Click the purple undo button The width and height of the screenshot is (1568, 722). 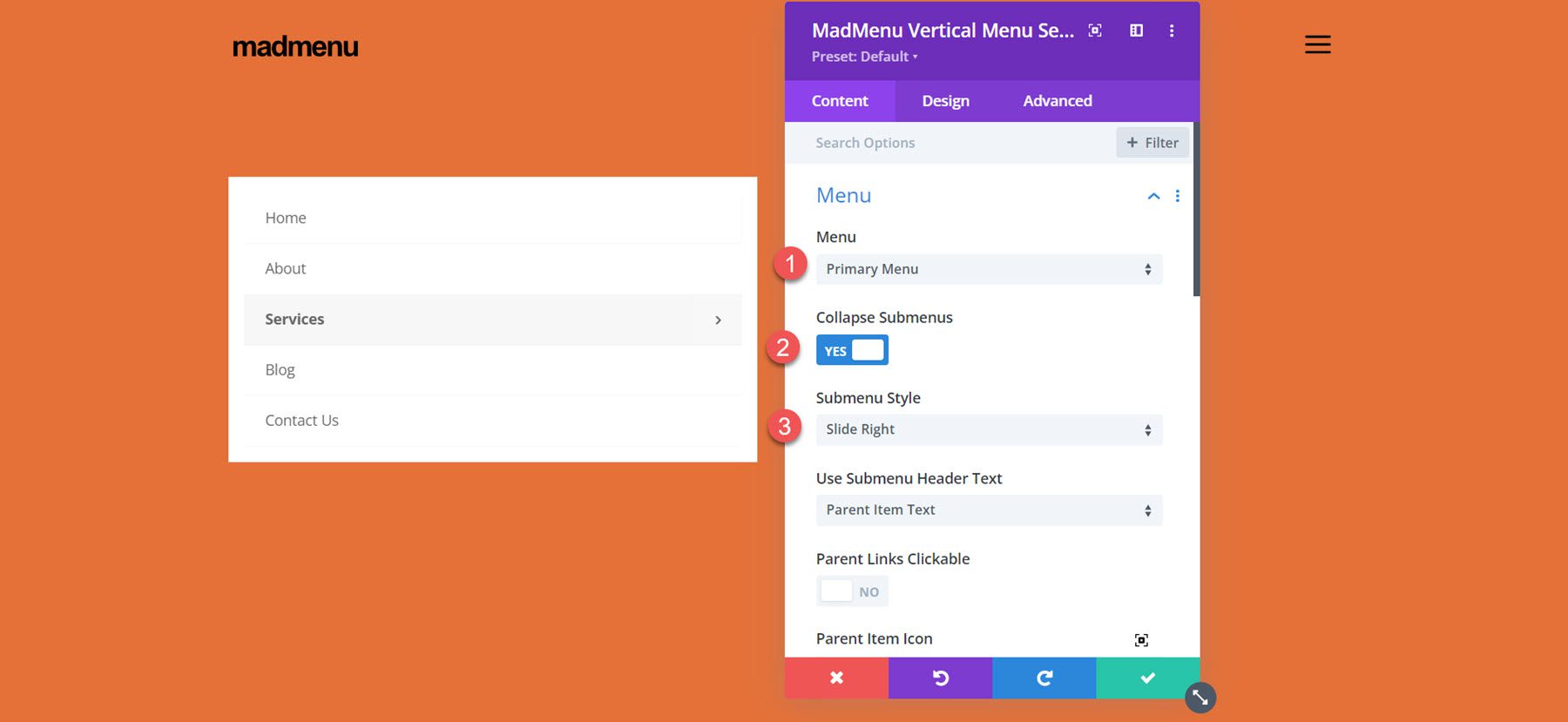pos(940,678)
